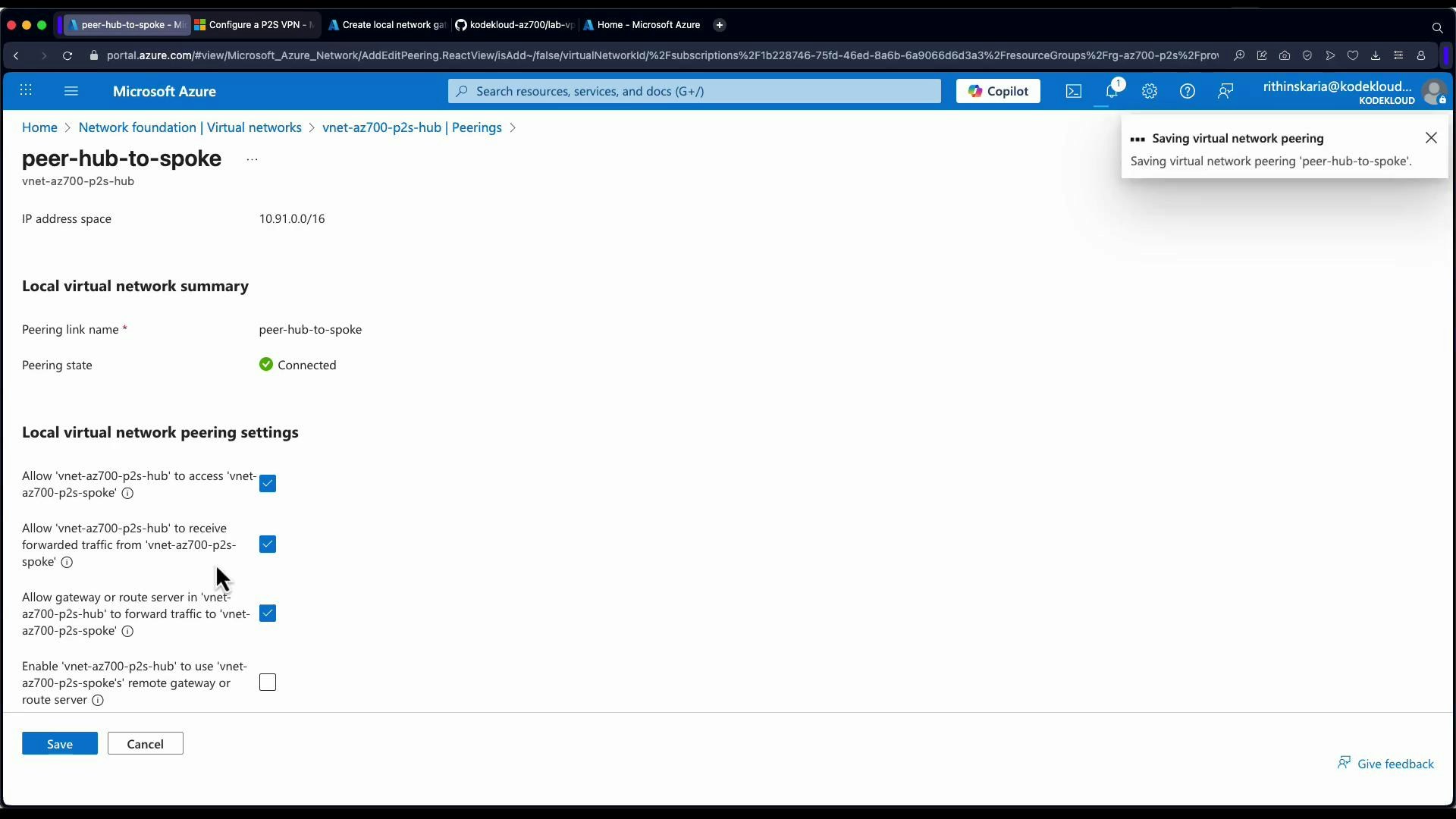Open portal settings gear
Screen dimensions: 1456x819
click(1150, 91)
